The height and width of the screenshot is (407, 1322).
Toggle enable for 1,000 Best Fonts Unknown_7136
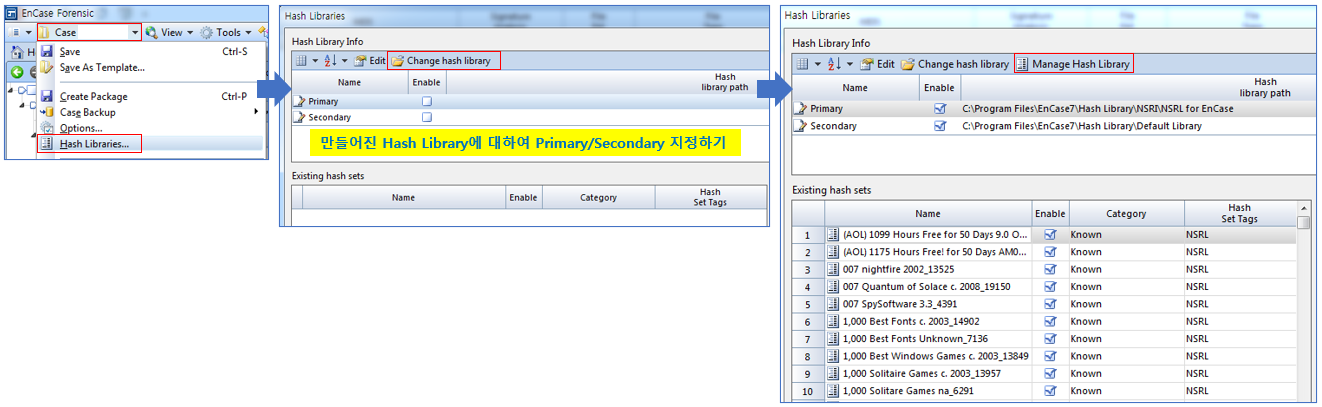pos(1050,338)
